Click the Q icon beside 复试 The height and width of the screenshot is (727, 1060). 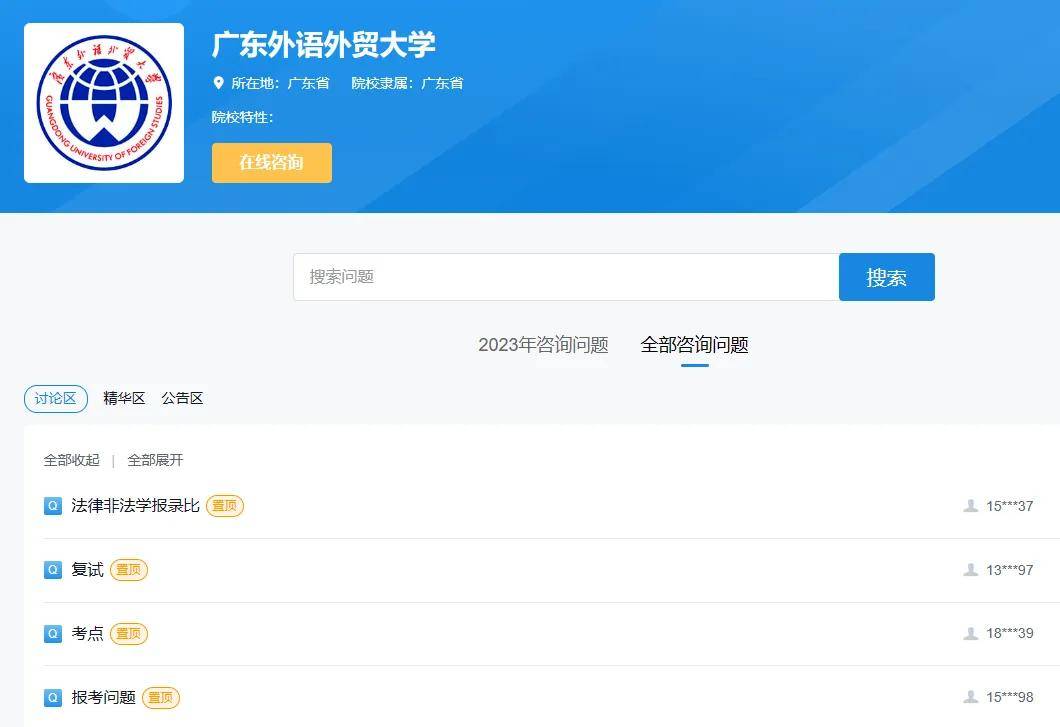tap(53, 569)
